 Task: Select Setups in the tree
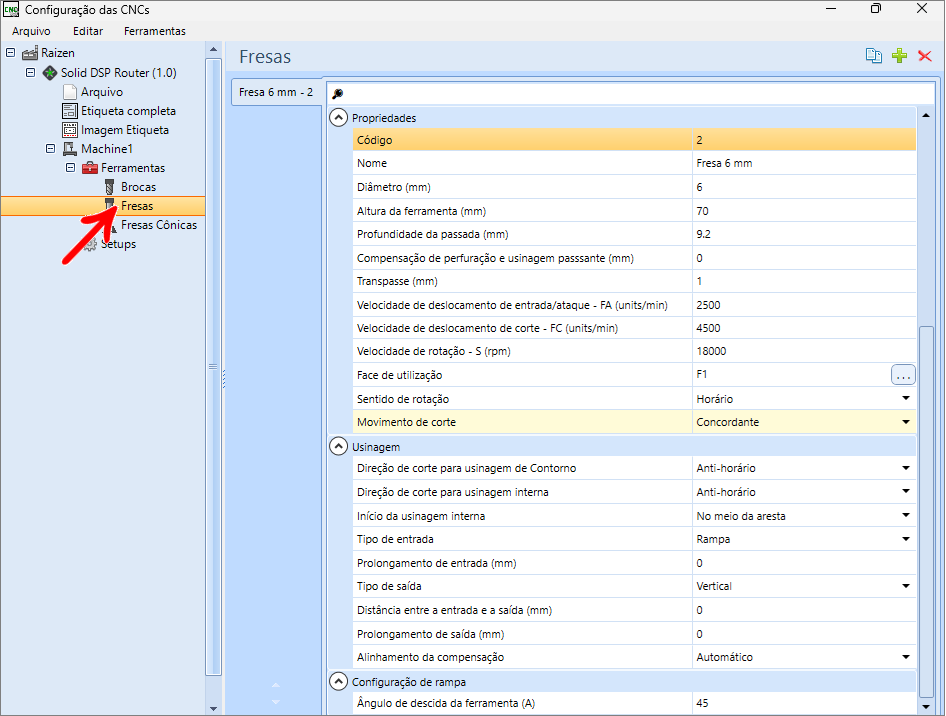click(x=118, y=244)
